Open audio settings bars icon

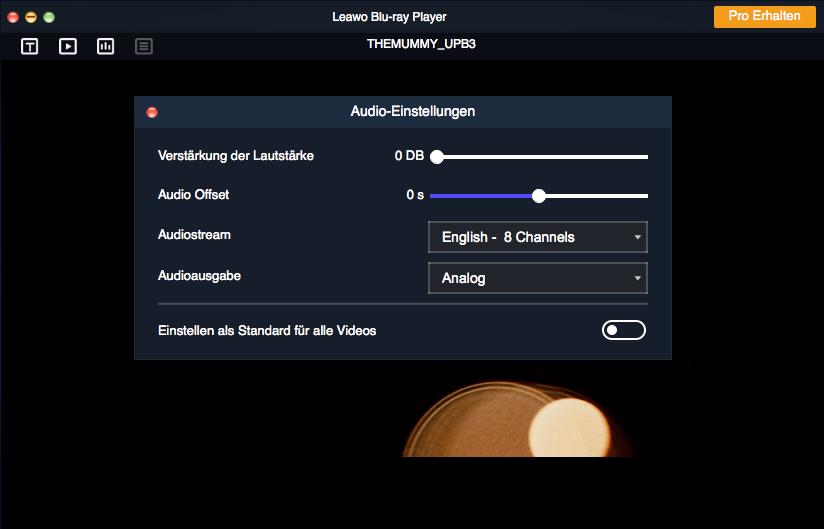[106, 46]
